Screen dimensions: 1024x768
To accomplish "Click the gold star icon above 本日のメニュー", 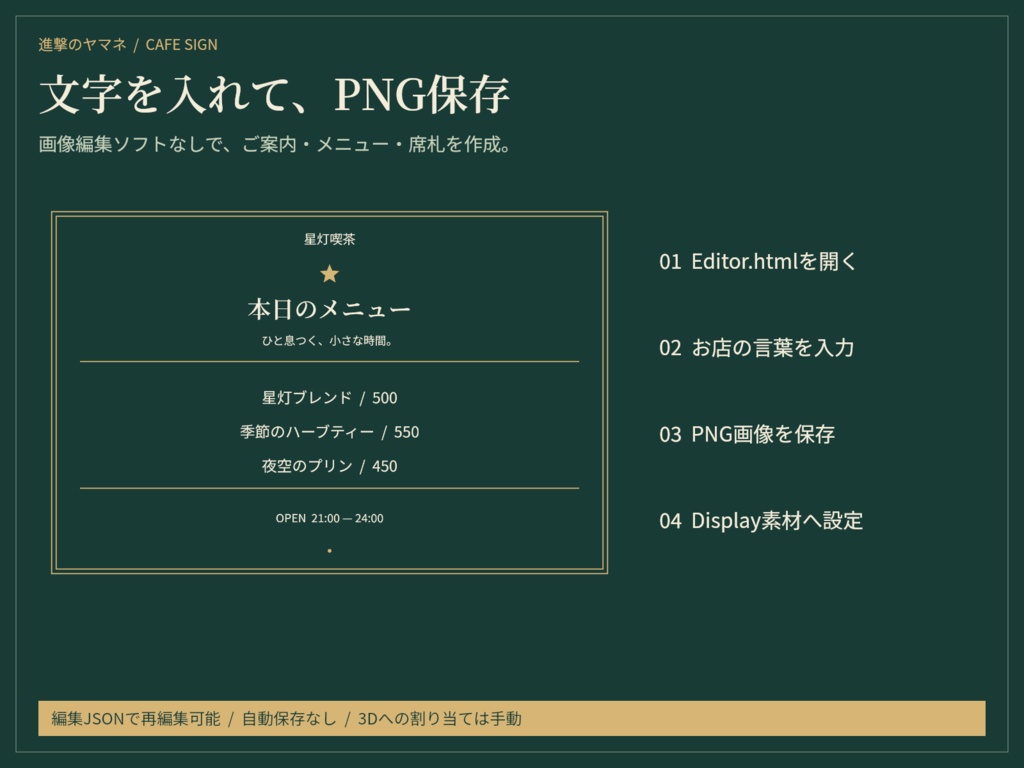I will pos(329,274).
